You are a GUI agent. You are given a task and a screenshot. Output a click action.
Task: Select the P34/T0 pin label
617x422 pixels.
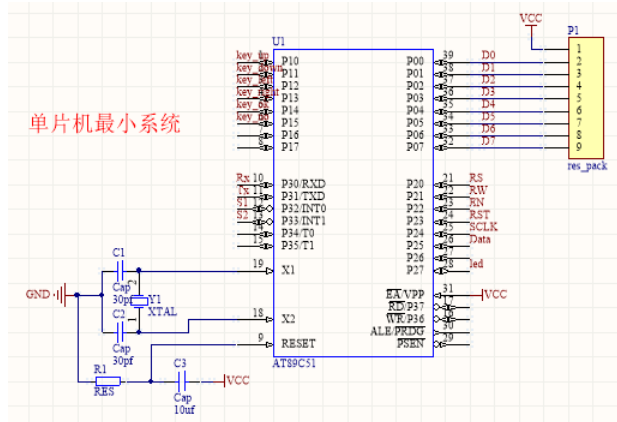click(x=297, y=233)
